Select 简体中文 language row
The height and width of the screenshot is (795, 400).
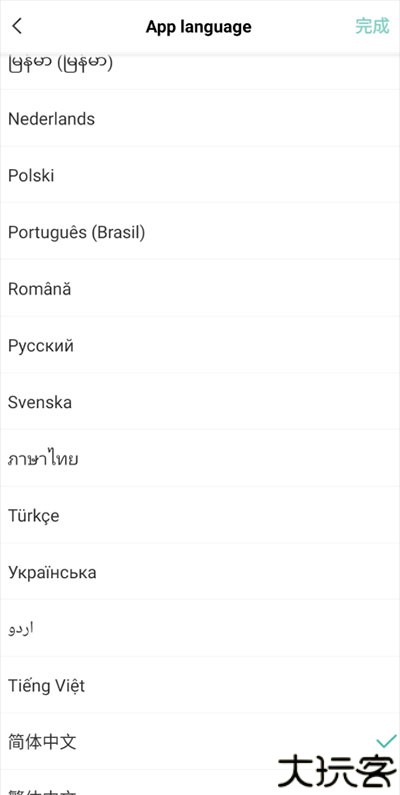[x=200, y=742]
